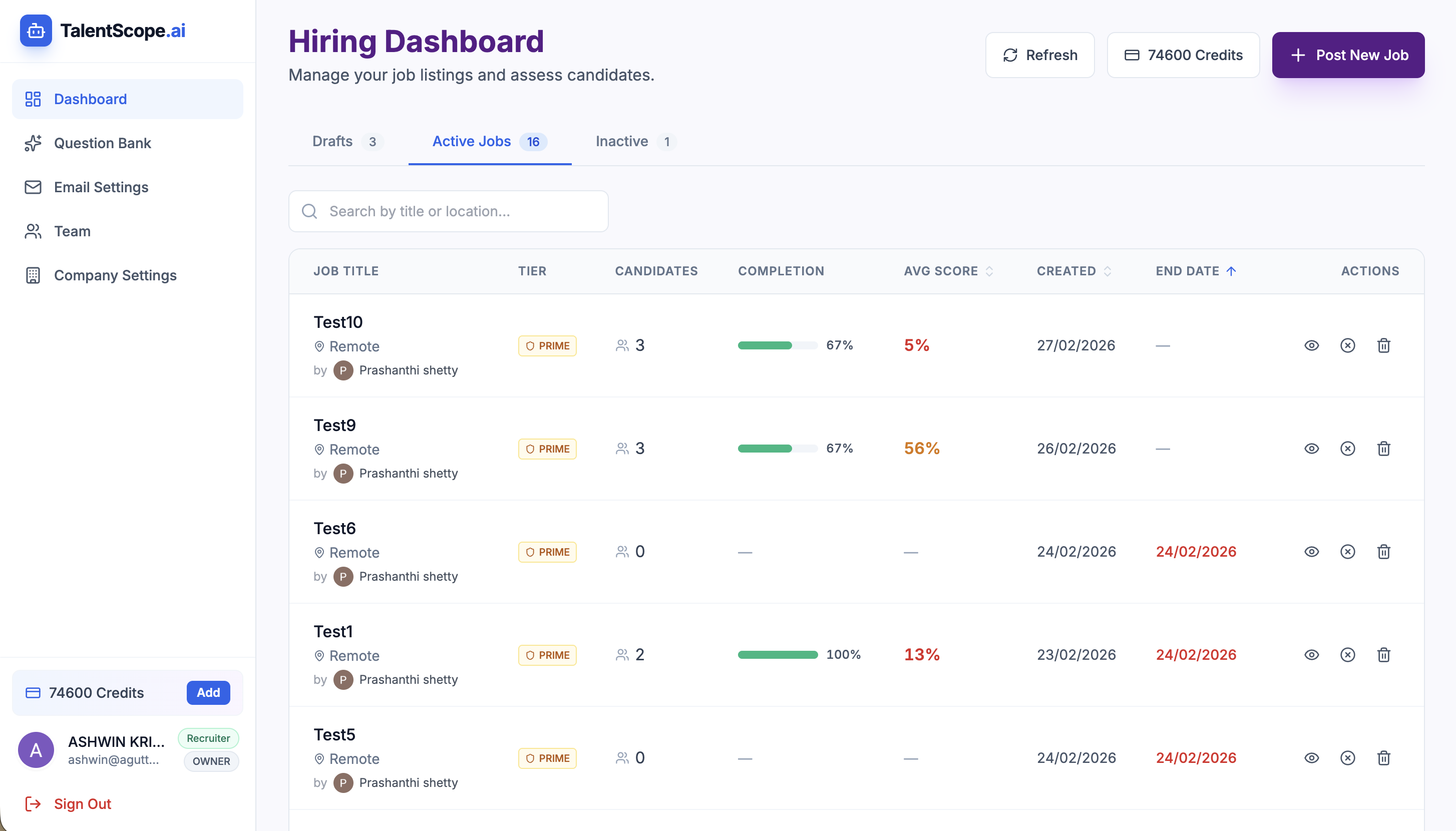Viewport: 1456px width, 831px height.
Task: Click the Post New Job button
Action: point(1347,55)
